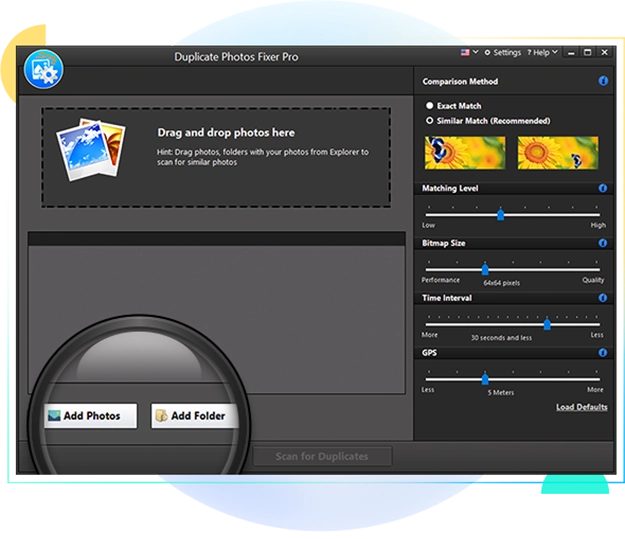The height and width of the screenshot is (539, 625).
Task: Click the 'Performance' bitmap size label
Action: [440, 280]
